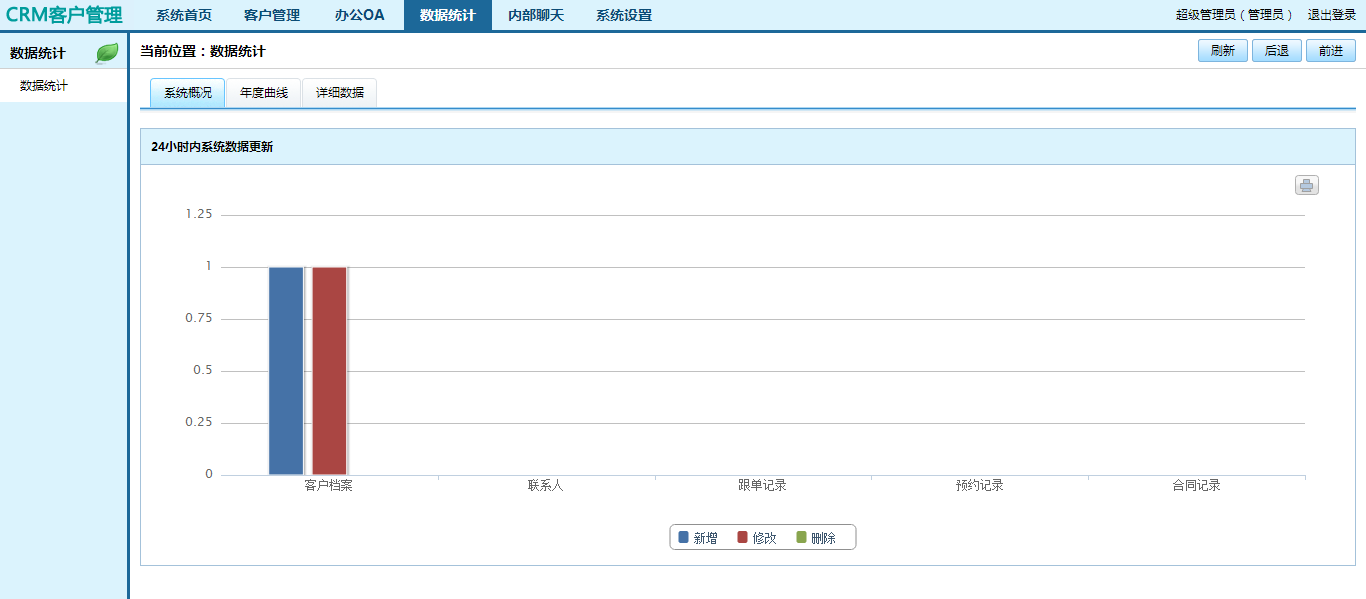The image size is (1366, 599).
Task: Click the 0.5 y-axis value
Action: coord(202,370)
